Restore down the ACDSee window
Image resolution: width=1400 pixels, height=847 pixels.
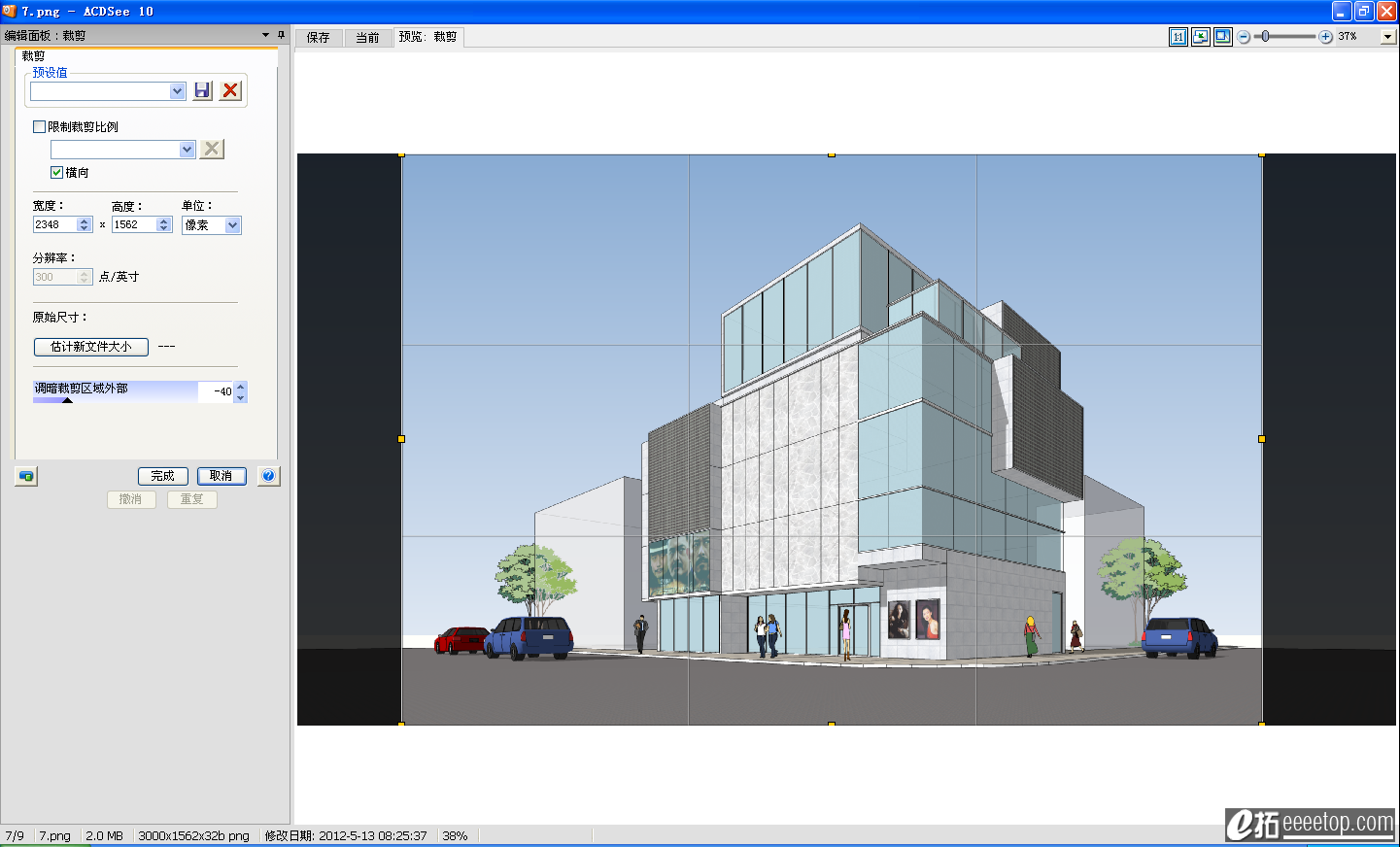pos(1364,12)
